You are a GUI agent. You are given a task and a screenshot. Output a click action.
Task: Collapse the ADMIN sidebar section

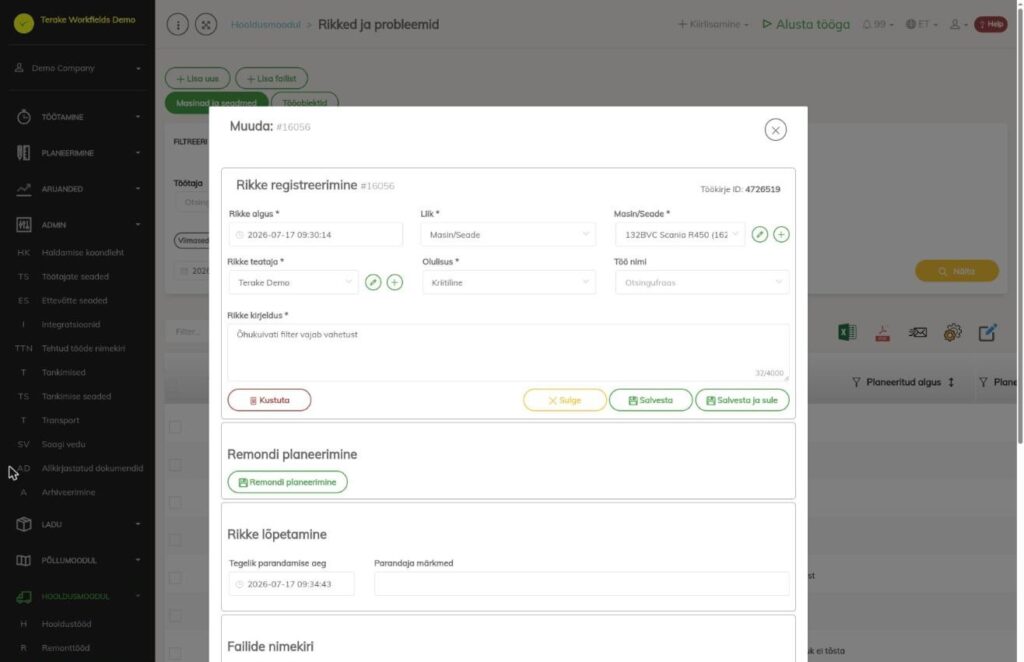(x=77, y=225)
